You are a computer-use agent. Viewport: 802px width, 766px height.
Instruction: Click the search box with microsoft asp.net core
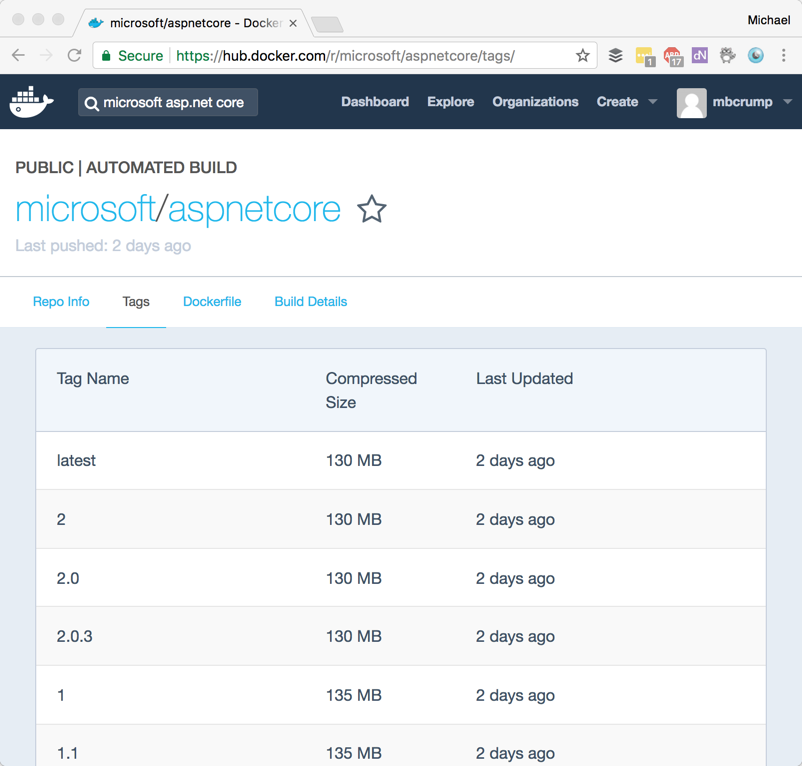(168, 102)
